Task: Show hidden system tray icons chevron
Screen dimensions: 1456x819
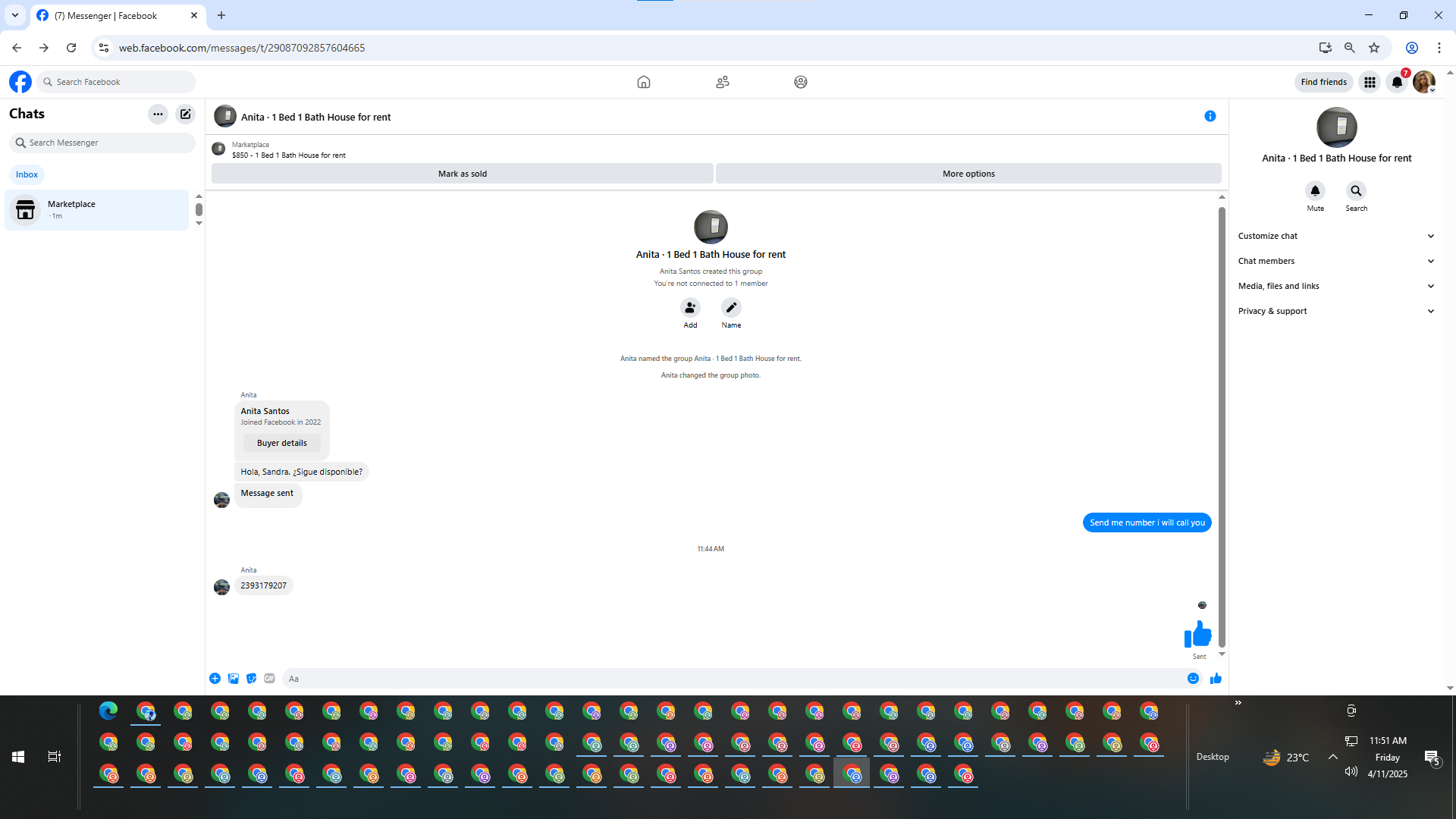Action: 1332,757
